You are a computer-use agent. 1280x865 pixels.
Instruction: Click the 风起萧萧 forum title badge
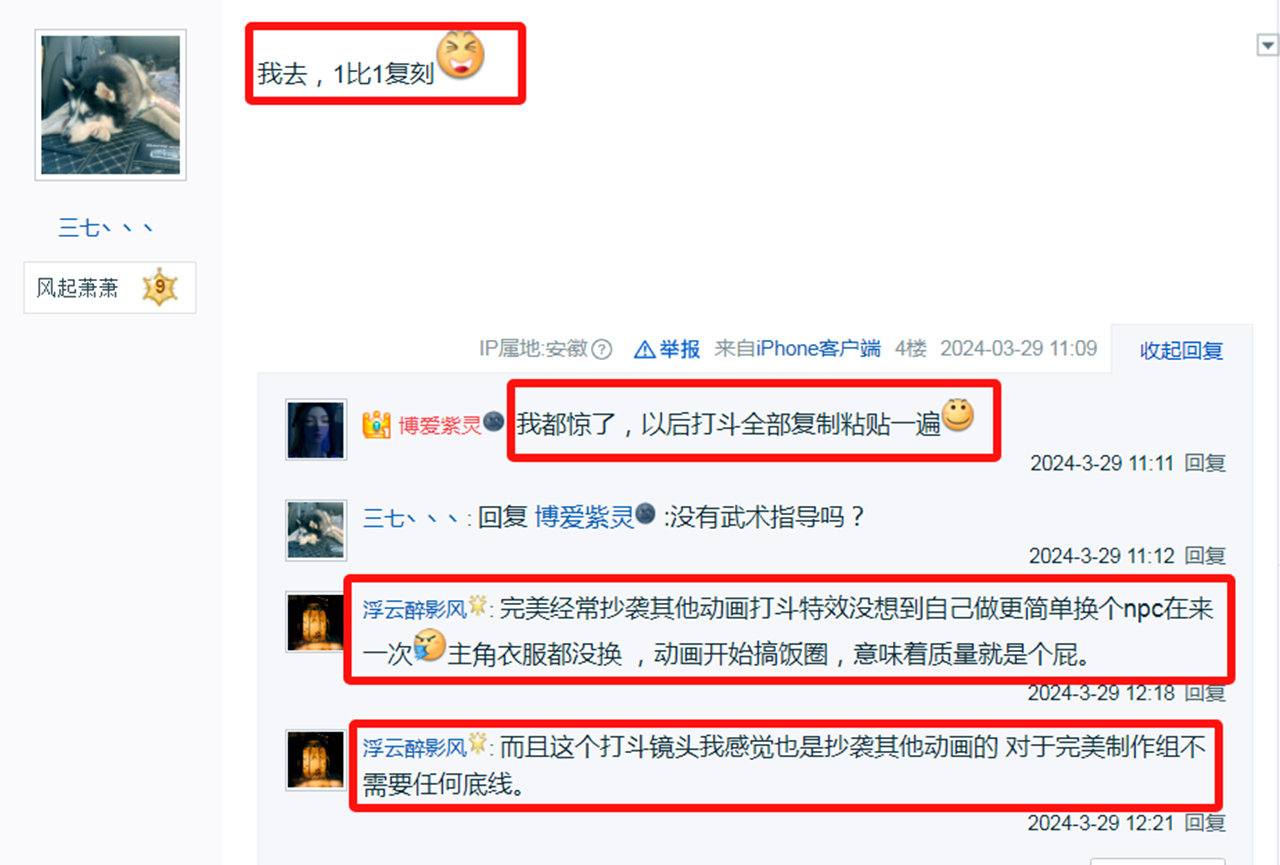point(110,288)
